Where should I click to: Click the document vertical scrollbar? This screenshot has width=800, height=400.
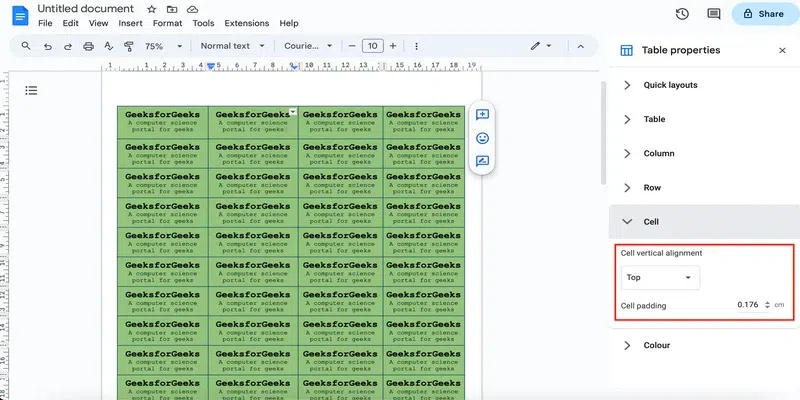(x=604, y=133)
